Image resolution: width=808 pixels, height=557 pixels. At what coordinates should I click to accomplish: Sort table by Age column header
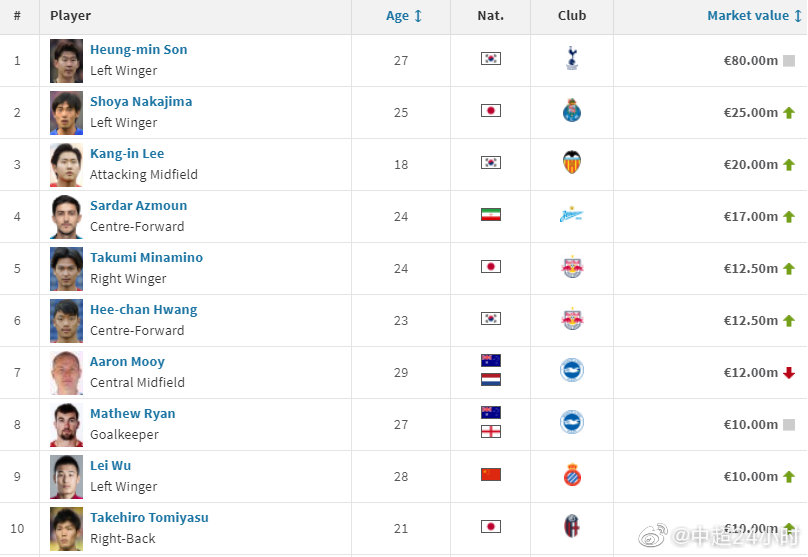click(403, 16)
